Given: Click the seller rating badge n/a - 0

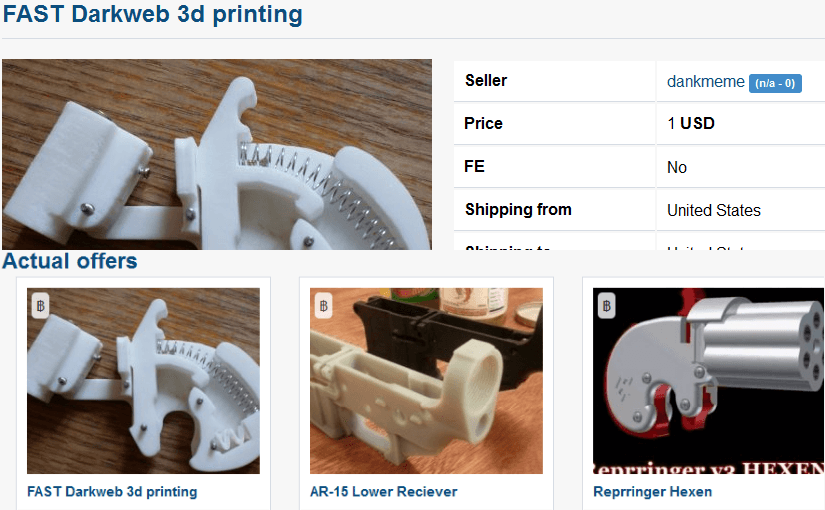Looking at the screenshot, I should (x=775, y=83).
